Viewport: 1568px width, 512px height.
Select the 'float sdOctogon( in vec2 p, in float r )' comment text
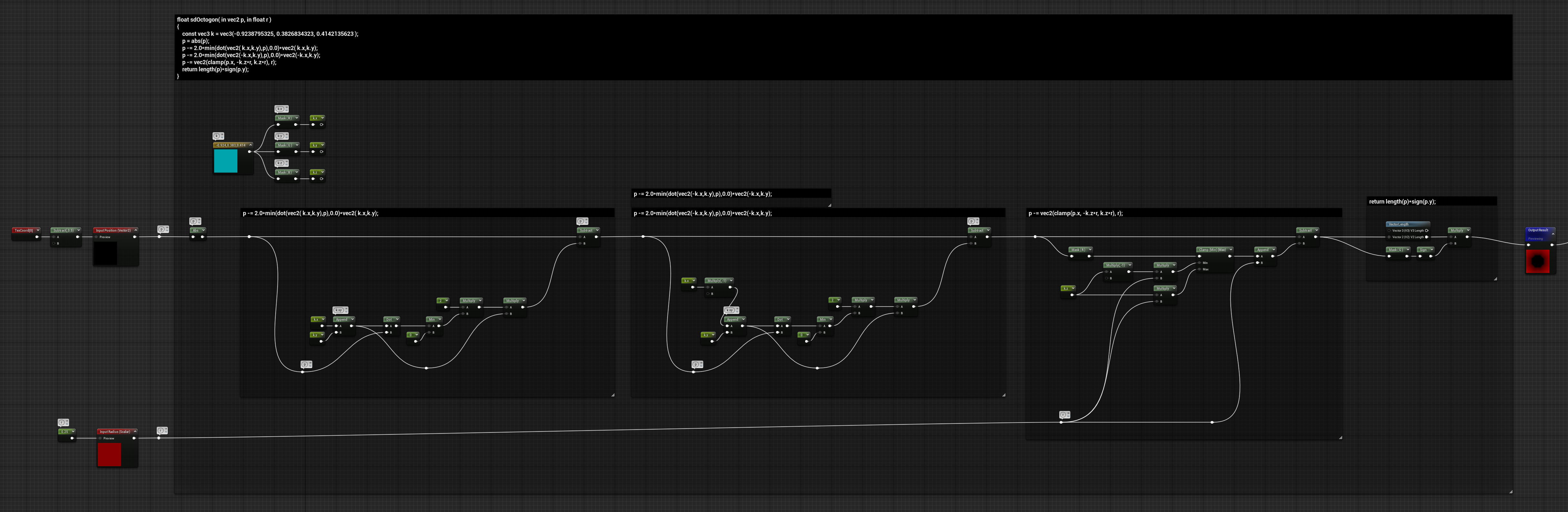click(x=224, y=19)
